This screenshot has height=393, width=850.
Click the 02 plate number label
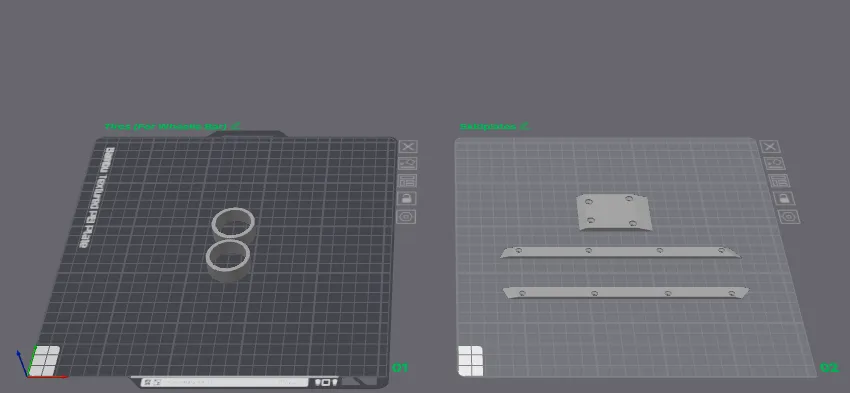pyautogui.click(x=829, y=368)
